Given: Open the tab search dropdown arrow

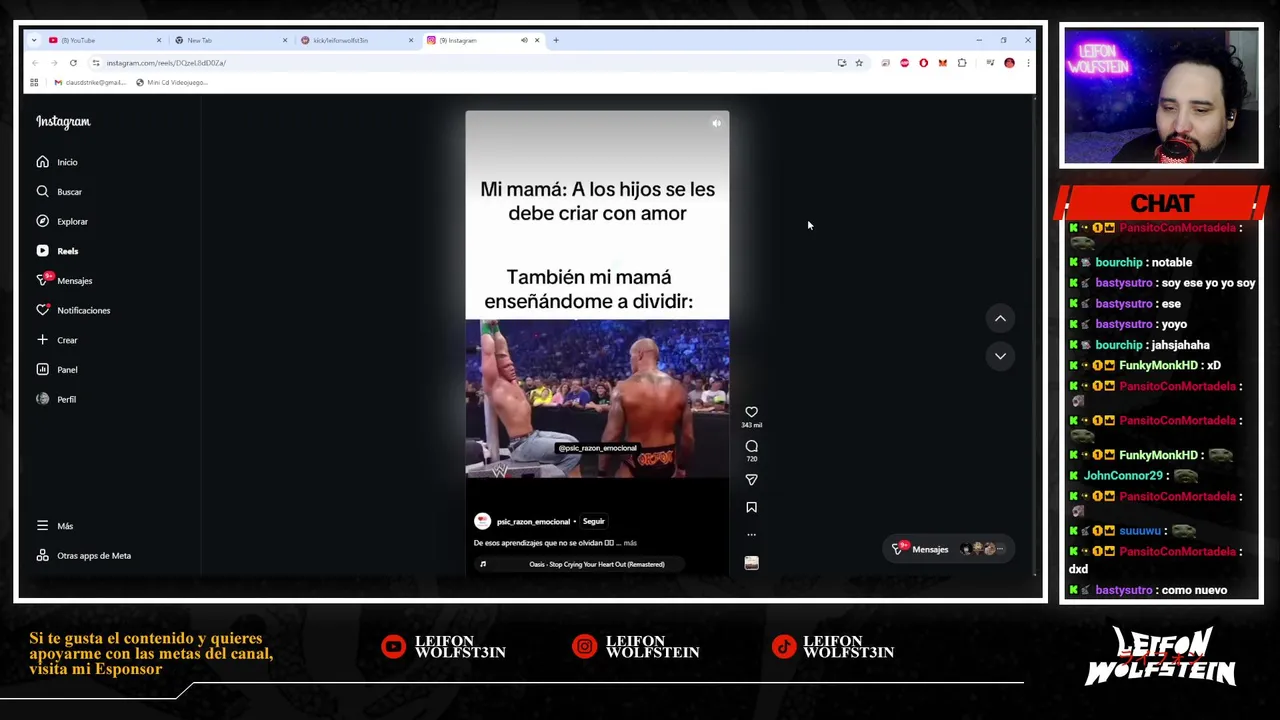Looking at the screenshot, I should (x=34, y=40).
